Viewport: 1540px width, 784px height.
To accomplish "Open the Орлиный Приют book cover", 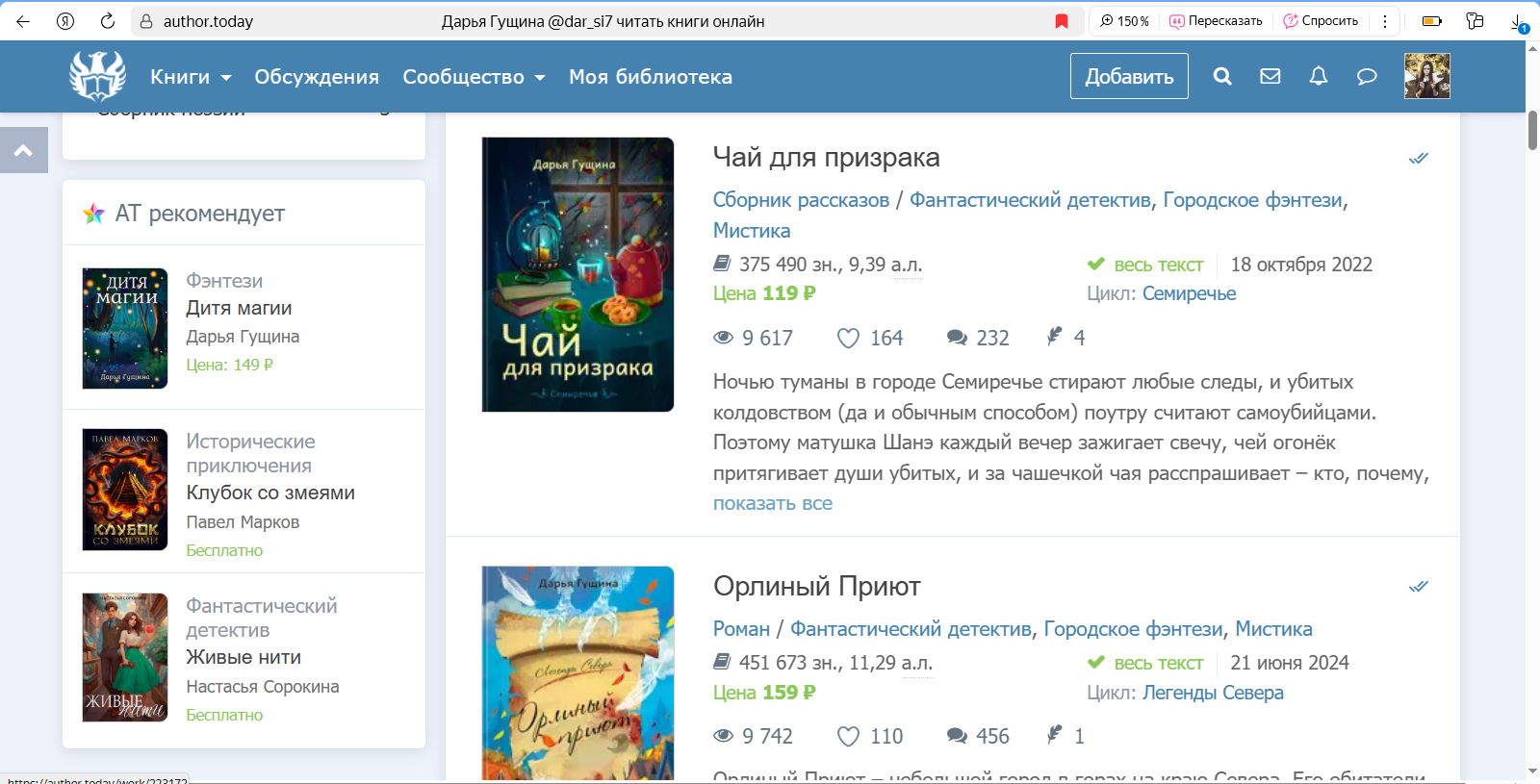I will click(577, 672).
